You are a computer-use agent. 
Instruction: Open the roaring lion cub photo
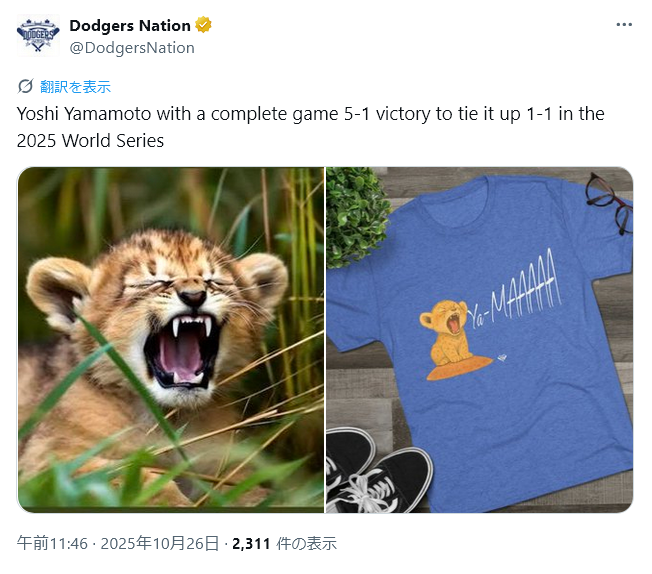170,340
